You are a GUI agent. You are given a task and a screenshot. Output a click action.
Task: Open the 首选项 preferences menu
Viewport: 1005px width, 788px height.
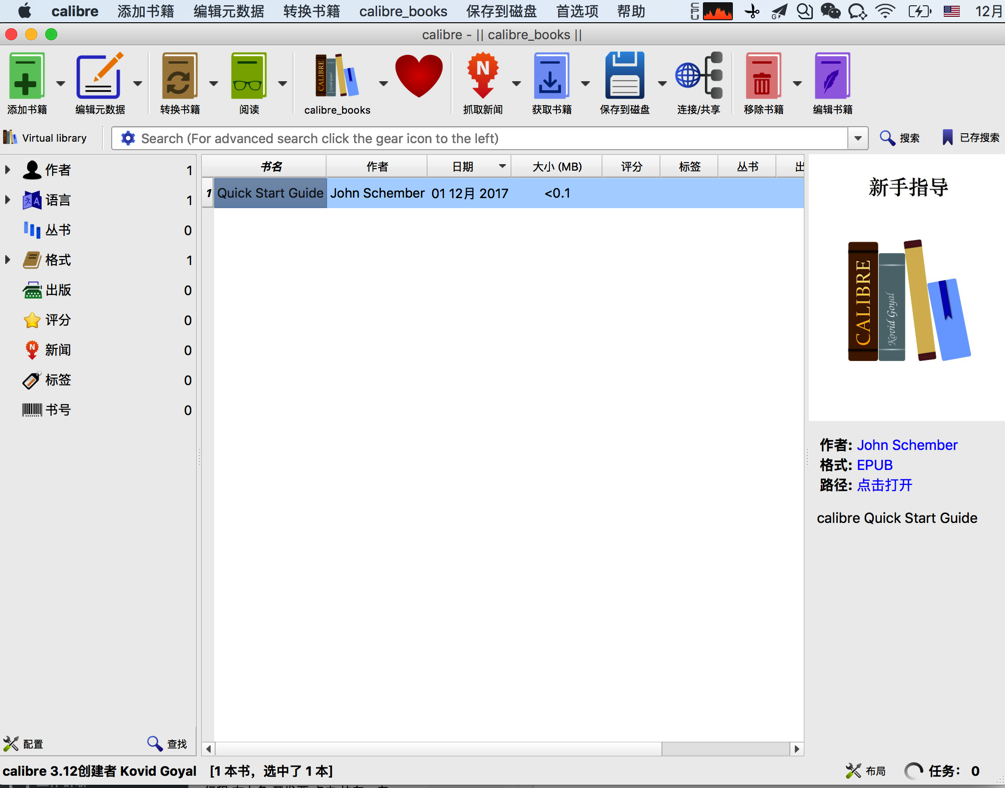[x=577, y=11]
